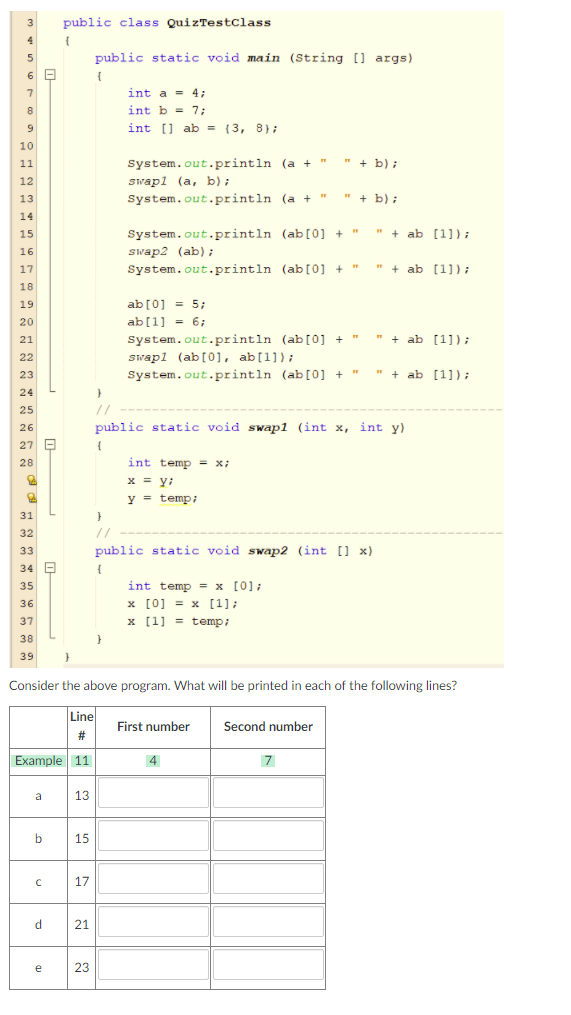Click the 'swap1 (ab[0], ab[1]);' call
Image resolution: width=571 pixels, height=1015 pixels.
coord(211,357)
